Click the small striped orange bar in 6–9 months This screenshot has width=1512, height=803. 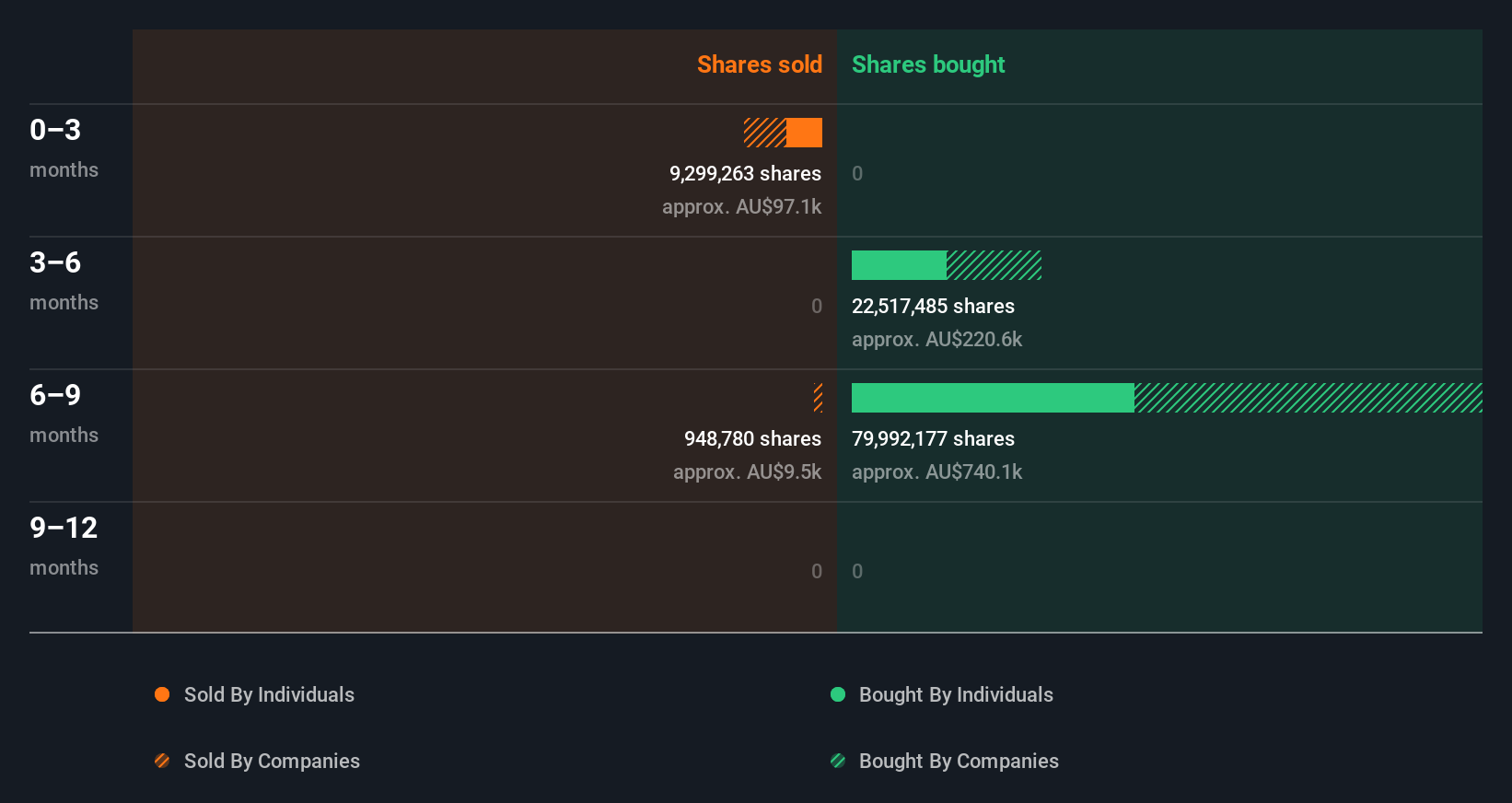point(818,398)
